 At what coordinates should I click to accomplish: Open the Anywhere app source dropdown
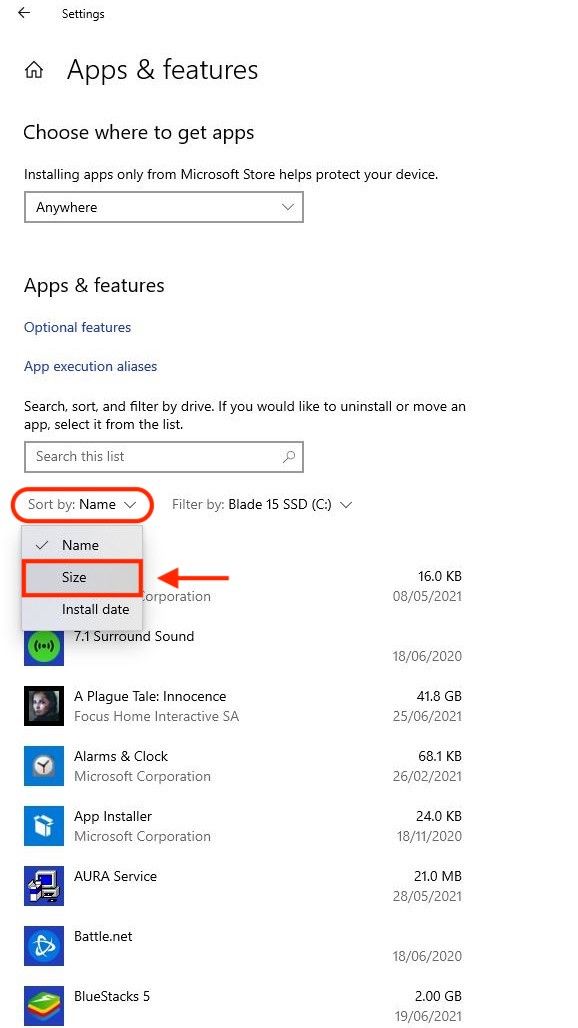163,207
